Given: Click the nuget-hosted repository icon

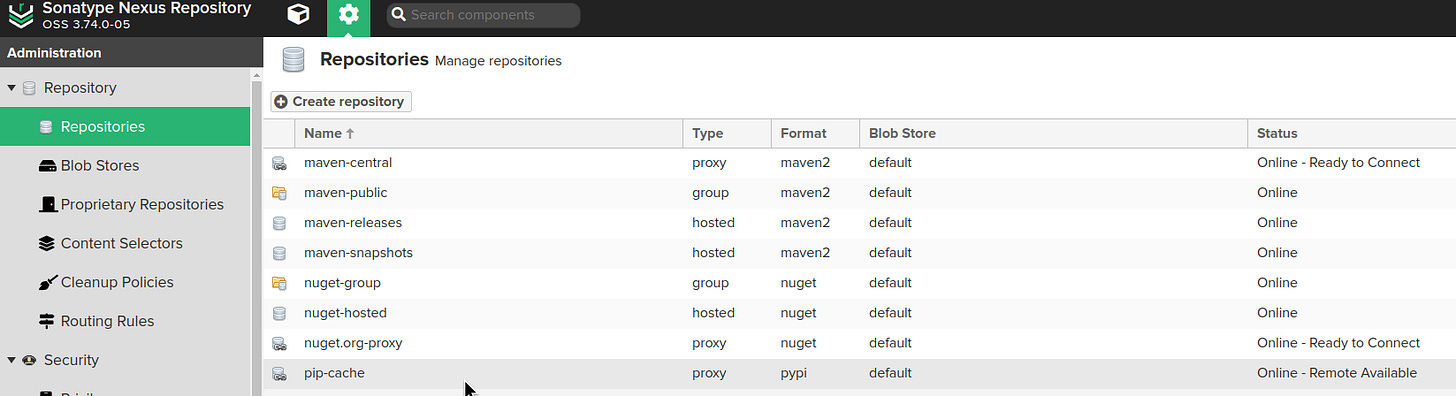Looking at the screenshot, I should pos(279,312).
